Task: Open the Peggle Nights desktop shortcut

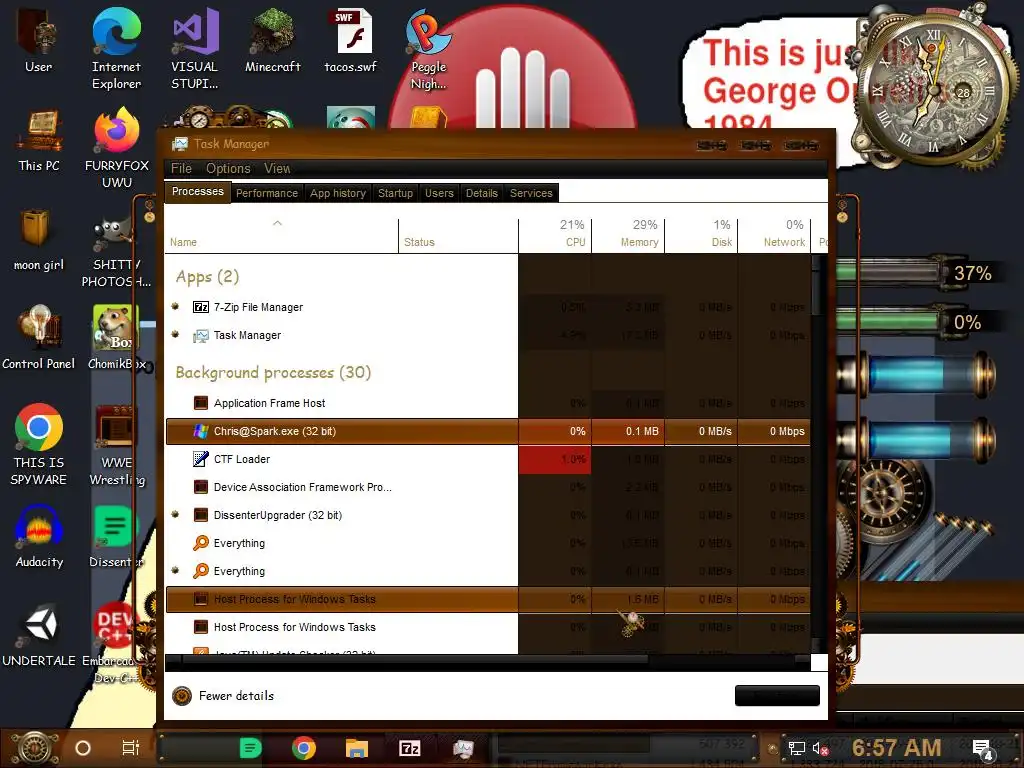Action: [428, 47]
